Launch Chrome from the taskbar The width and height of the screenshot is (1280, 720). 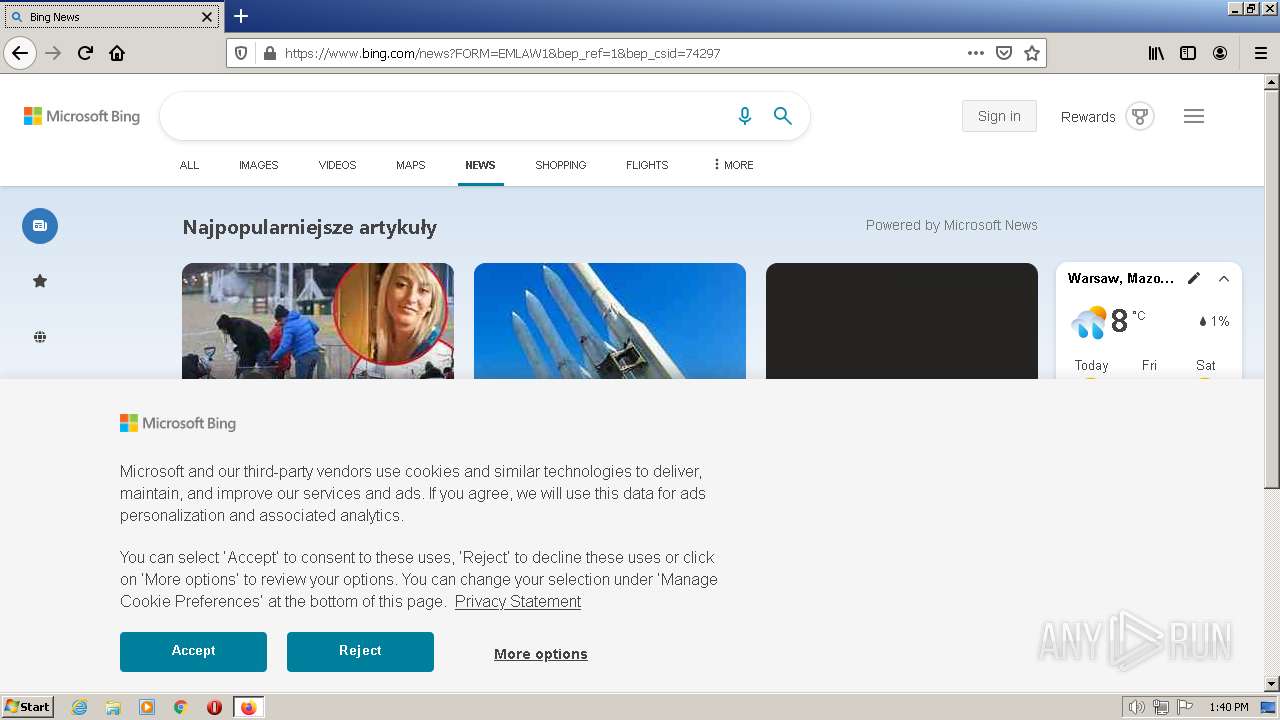[x=181, y=707]
